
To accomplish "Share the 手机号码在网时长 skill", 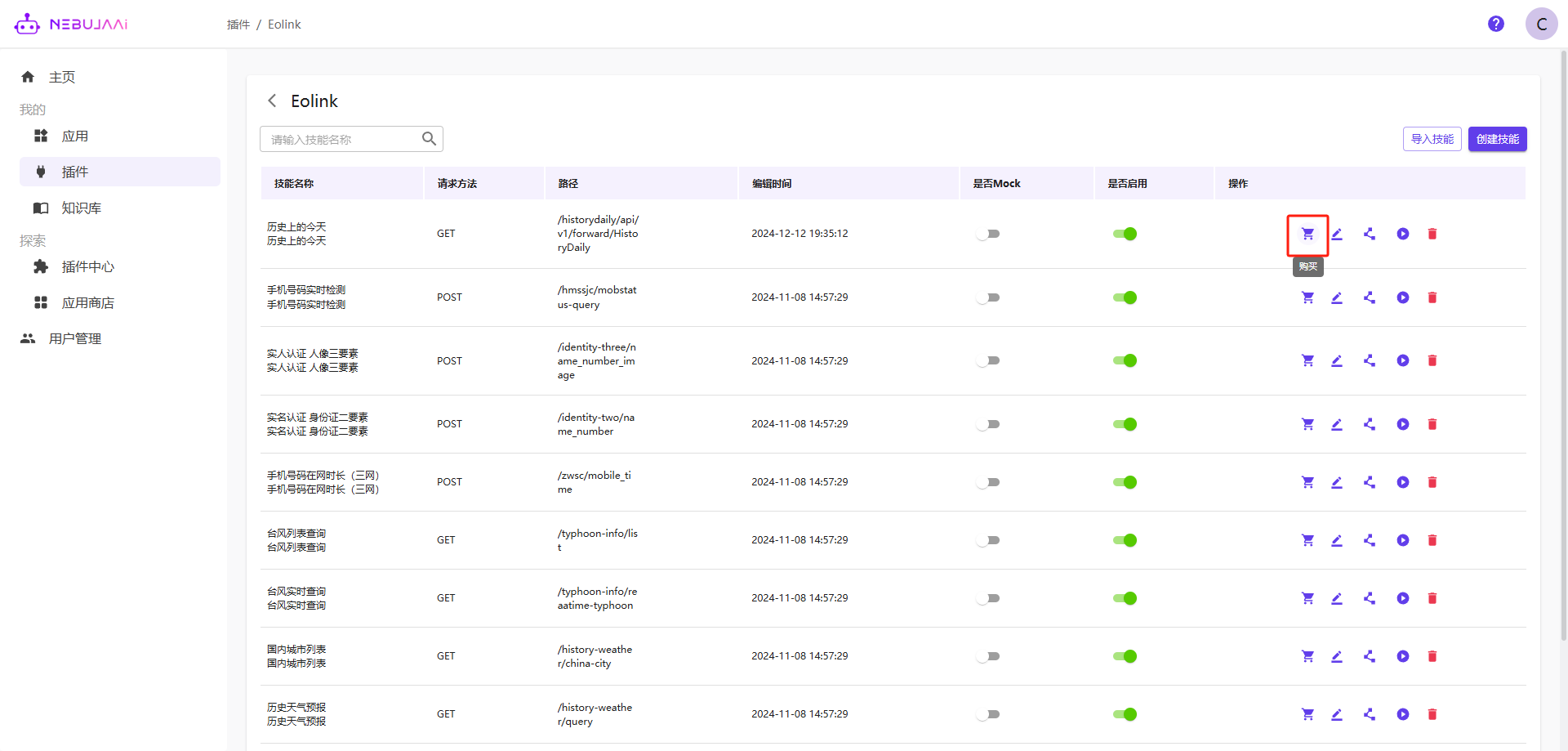I will coord(1370,482).
